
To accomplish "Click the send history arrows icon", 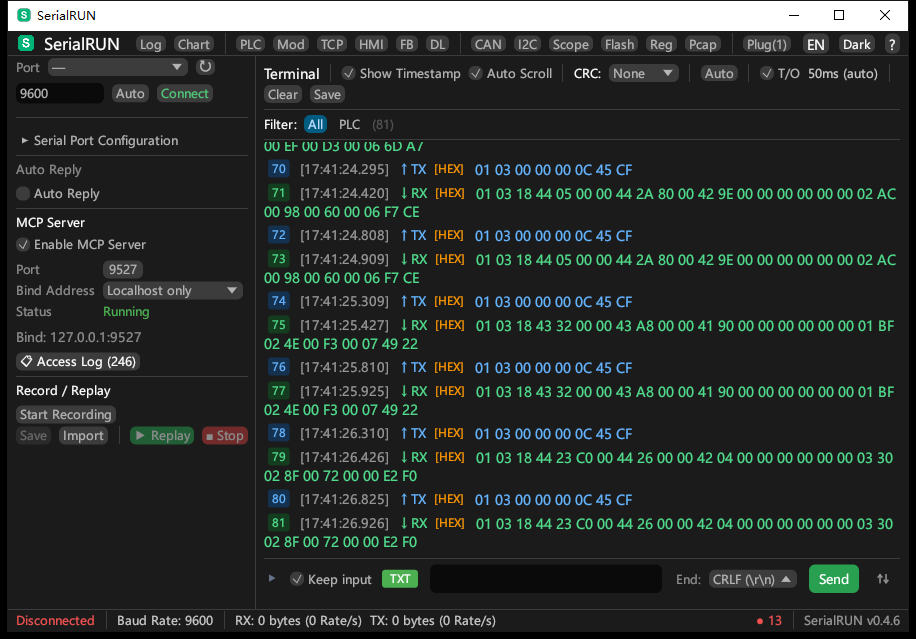I will (x=883, y=579).
